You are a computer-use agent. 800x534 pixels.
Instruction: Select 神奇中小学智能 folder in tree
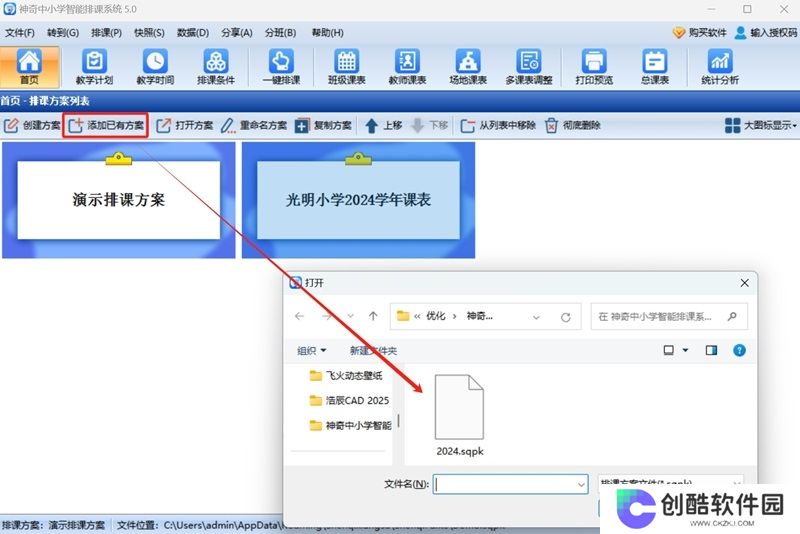click(x=351, y=425)
